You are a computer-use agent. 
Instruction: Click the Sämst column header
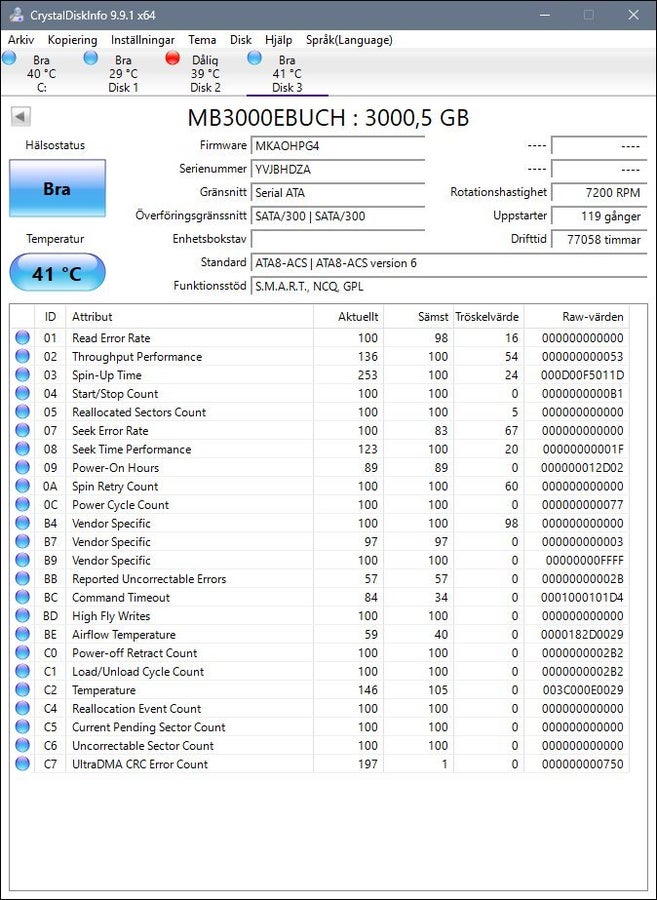tap(418, 317)
